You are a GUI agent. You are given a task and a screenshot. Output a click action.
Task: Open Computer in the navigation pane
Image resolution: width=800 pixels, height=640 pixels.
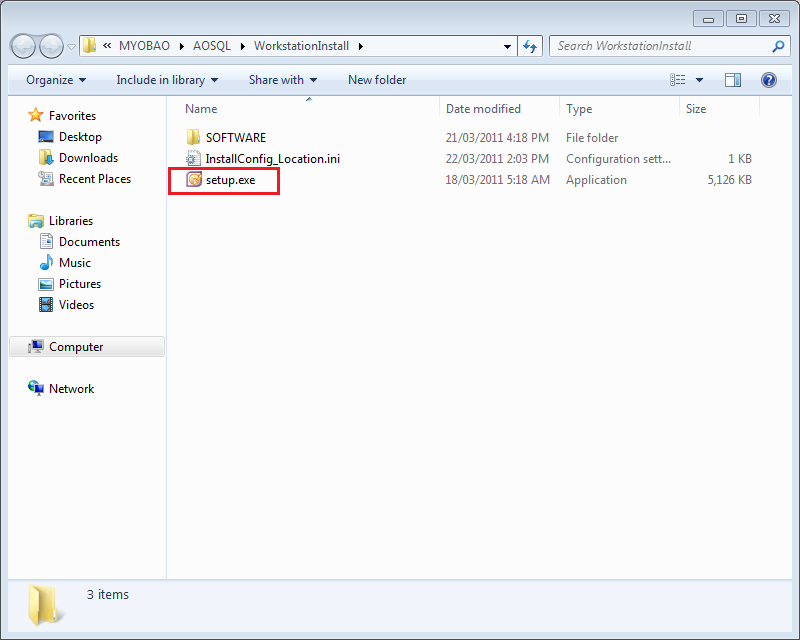pyautogui.click(x=76, y=347)
